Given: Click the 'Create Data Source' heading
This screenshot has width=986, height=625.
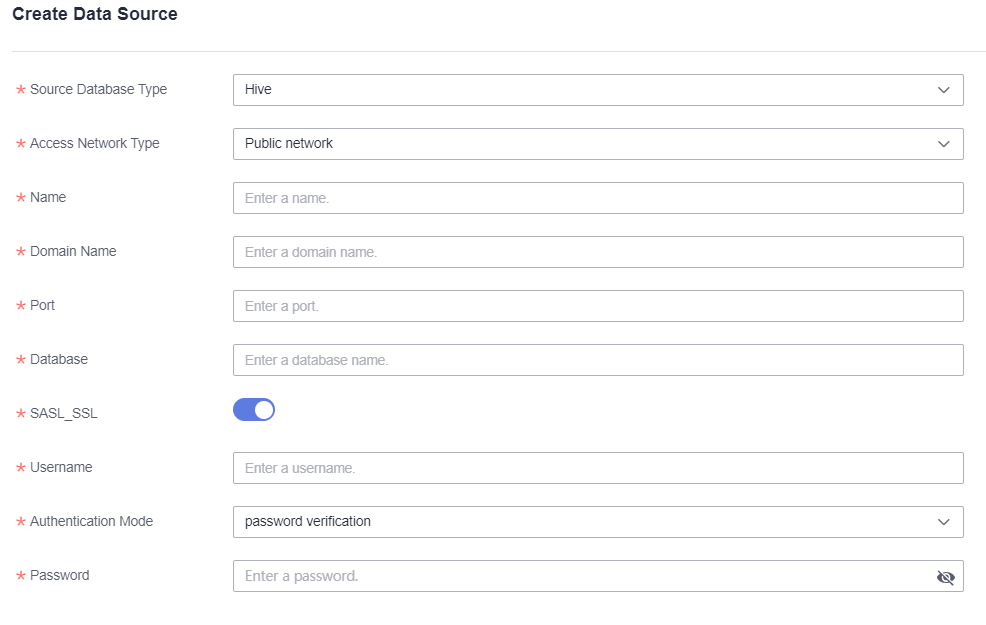Looking at the screenshot, I should point(95,15).
